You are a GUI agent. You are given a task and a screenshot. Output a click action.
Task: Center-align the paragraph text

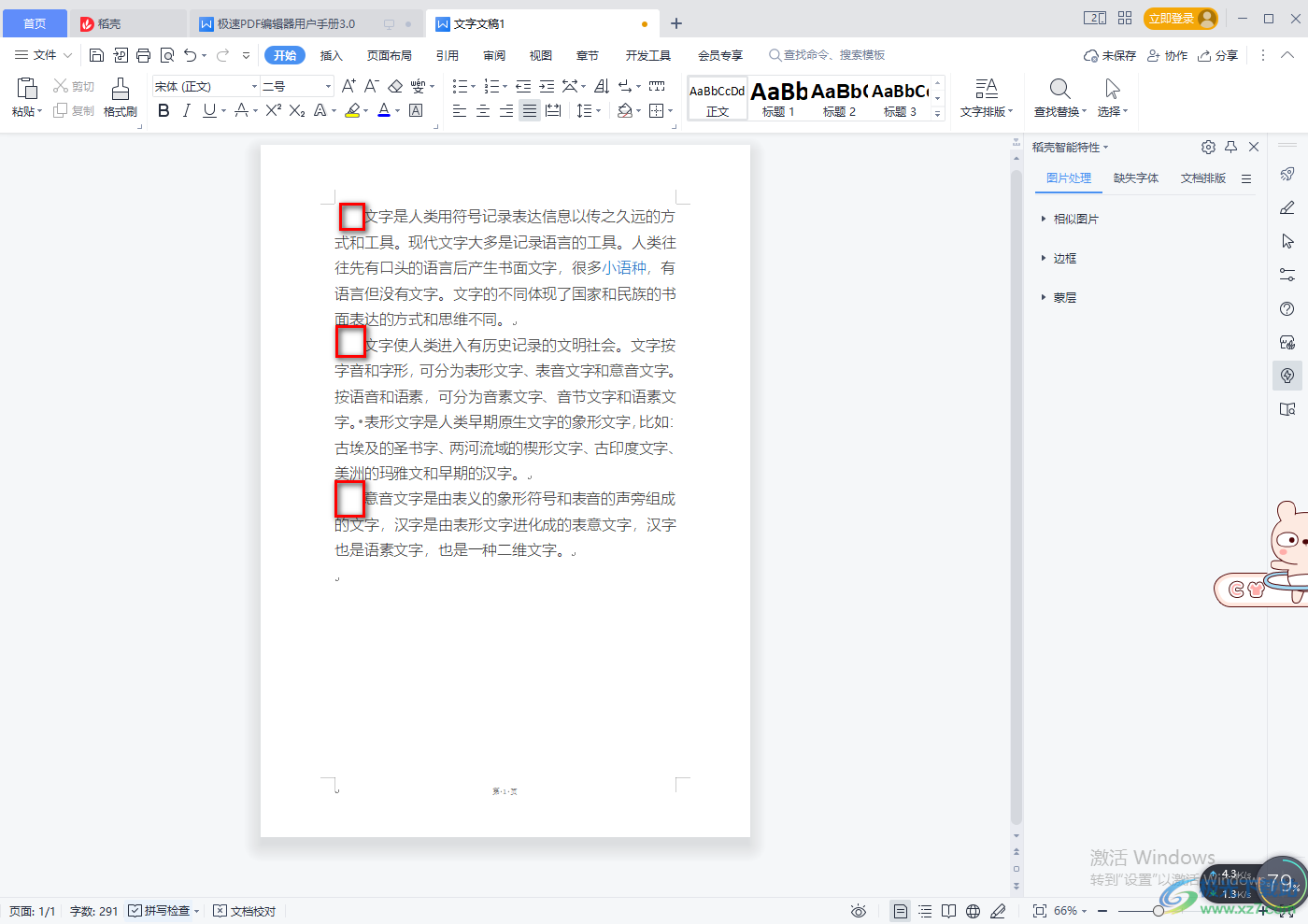coord(483,110)
